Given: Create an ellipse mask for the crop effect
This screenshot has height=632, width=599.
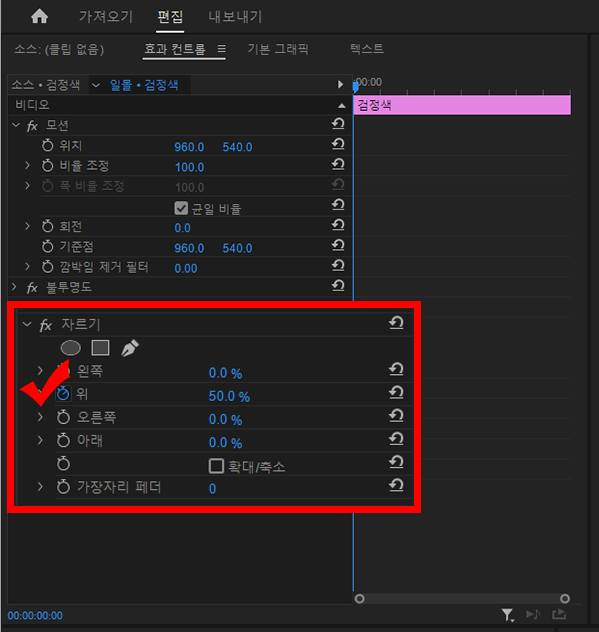Looking at the screenshot, I should tap(71, 348).
